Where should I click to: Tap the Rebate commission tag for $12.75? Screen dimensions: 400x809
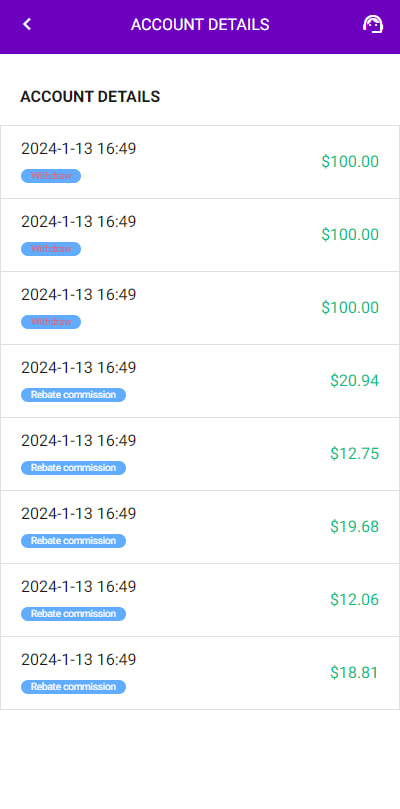pyautogui.click(x=73, y=468)
